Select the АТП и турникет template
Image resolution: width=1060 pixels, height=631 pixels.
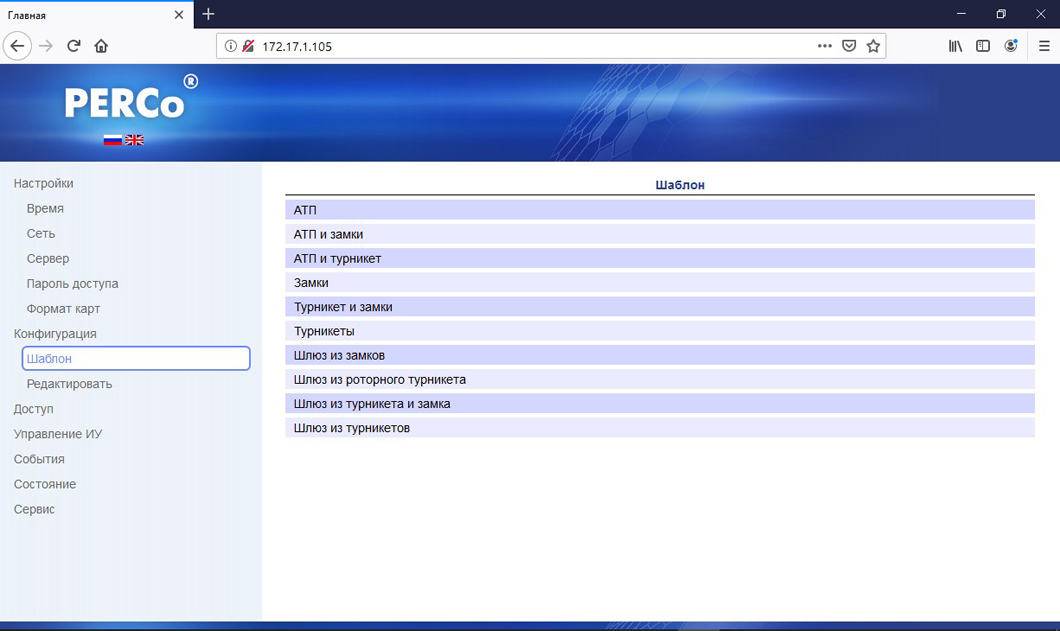[337, 259]
